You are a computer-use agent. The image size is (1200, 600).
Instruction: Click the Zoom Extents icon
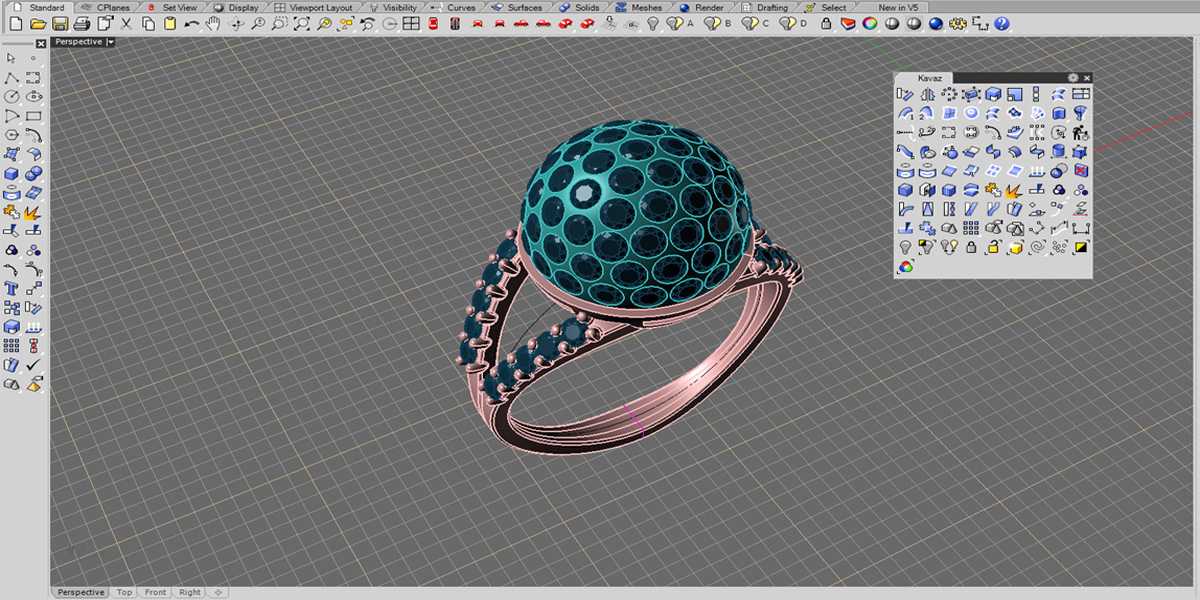[302, 23]
